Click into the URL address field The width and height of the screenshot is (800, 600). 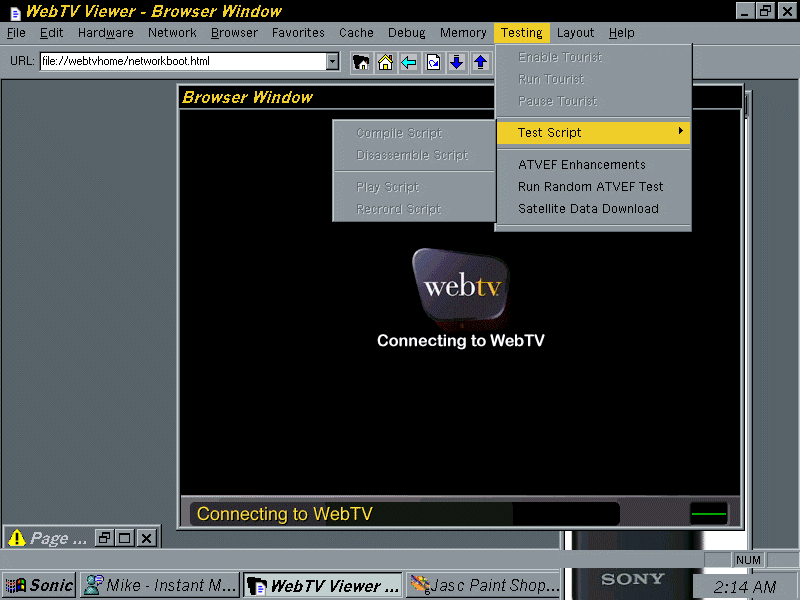183,61
